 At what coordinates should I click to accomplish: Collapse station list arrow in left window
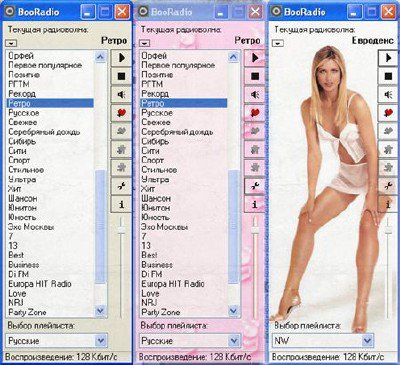pos(11,43)
